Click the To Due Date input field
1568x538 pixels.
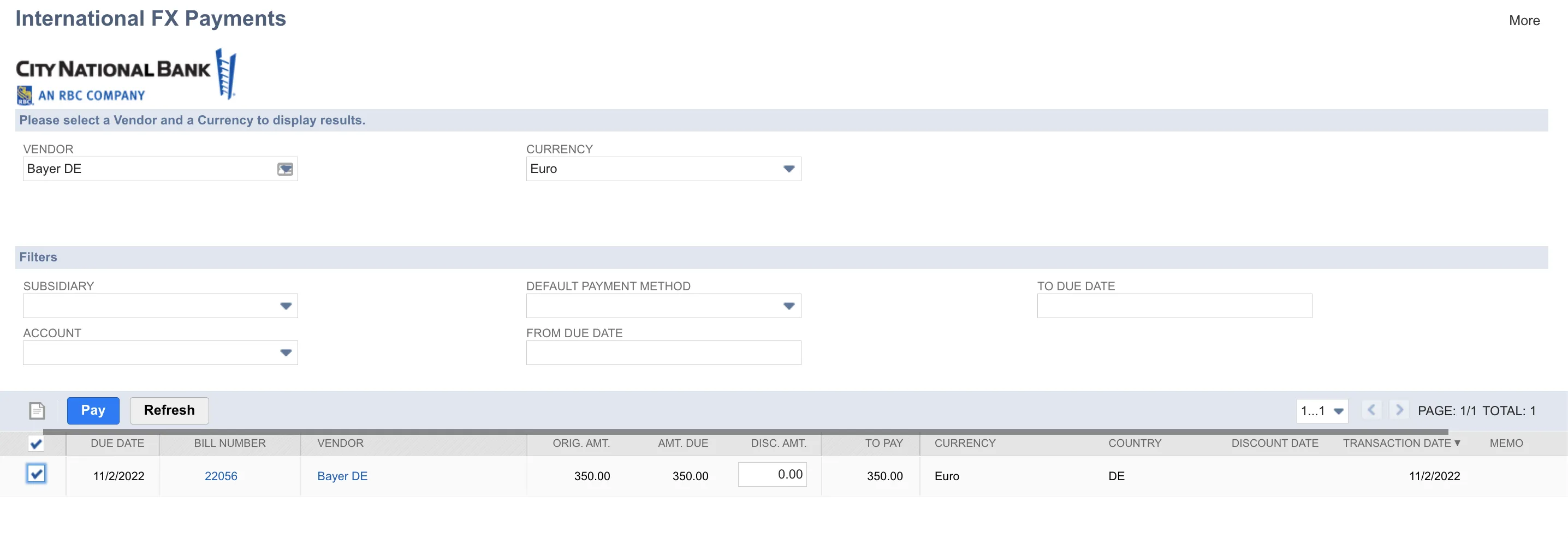point(1174,306)
